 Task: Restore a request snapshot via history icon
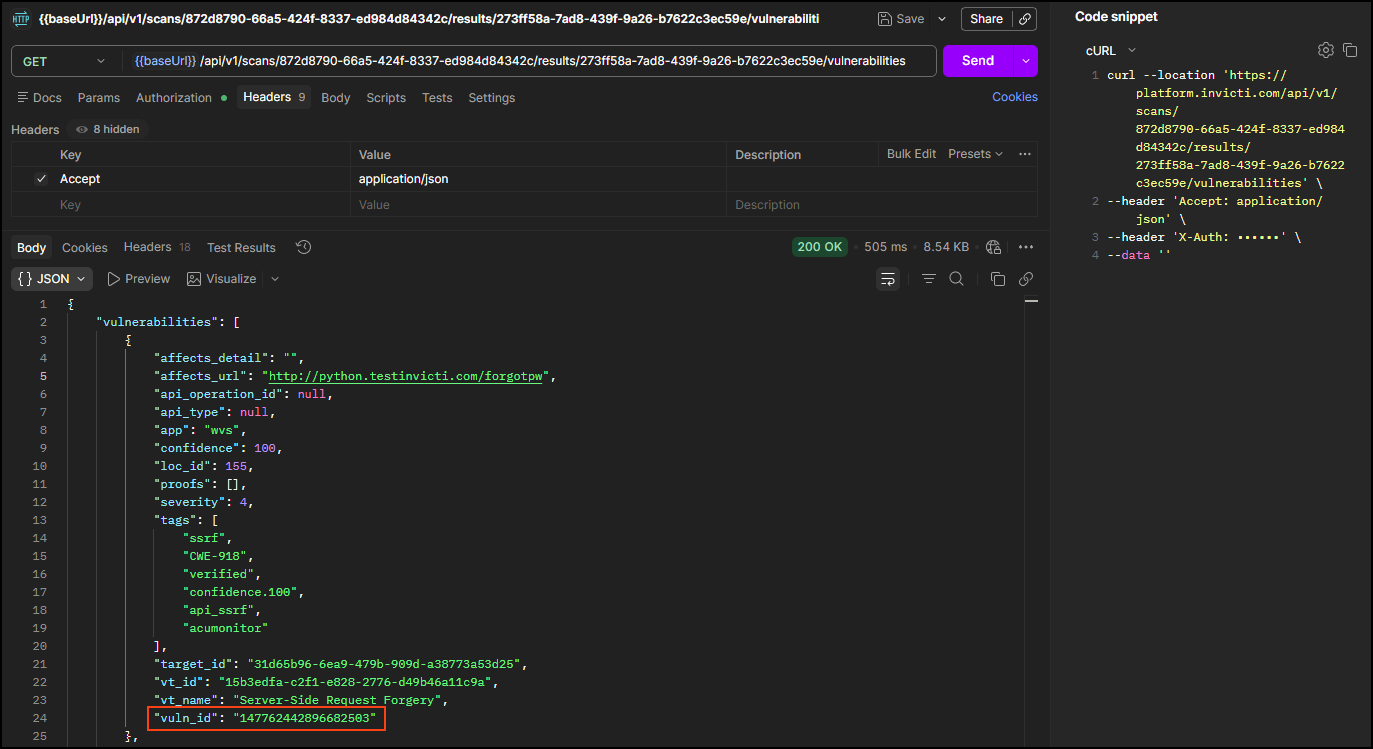pos(303,247)
